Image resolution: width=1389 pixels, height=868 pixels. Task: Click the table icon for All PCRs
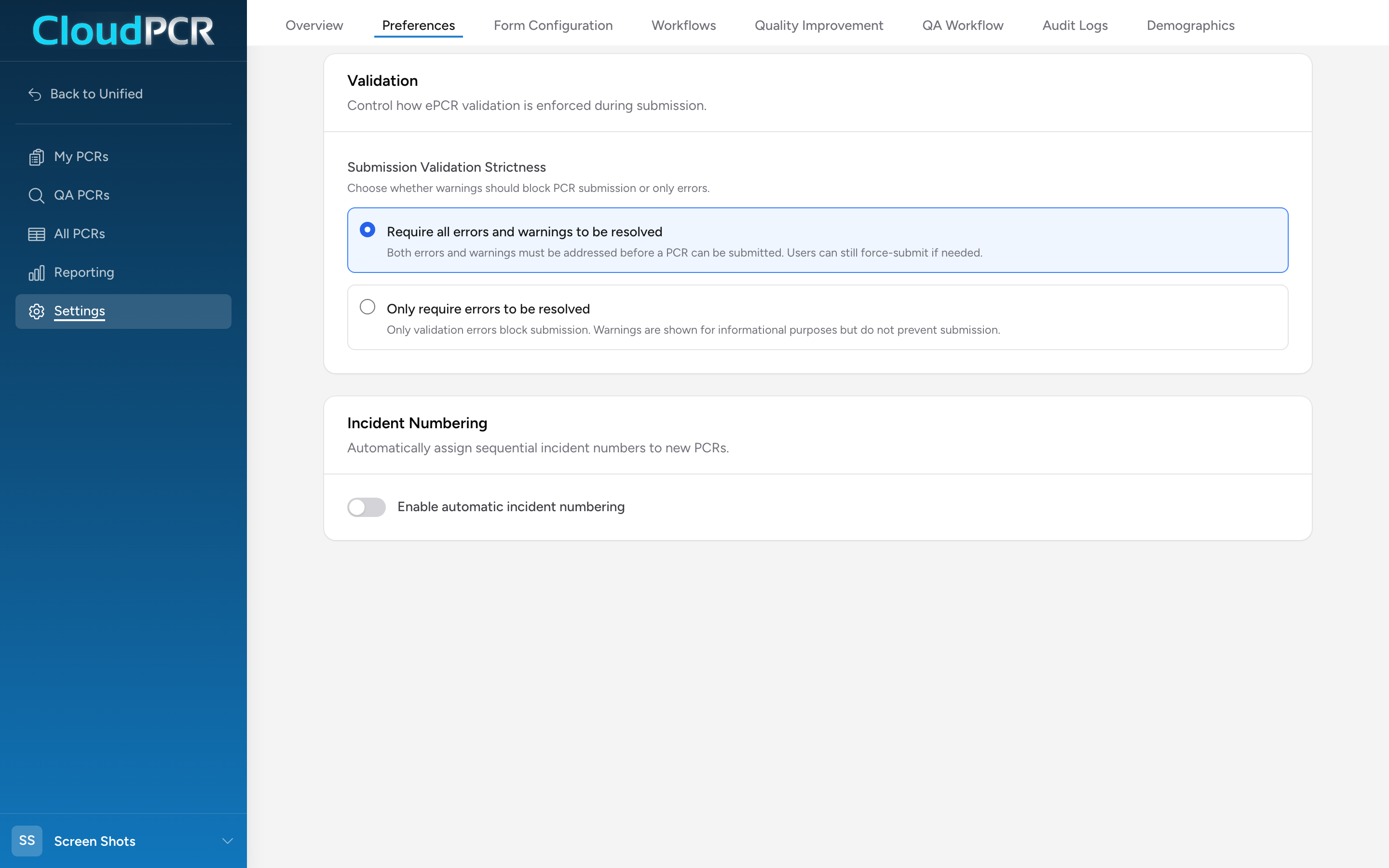[x=36, y=234]
